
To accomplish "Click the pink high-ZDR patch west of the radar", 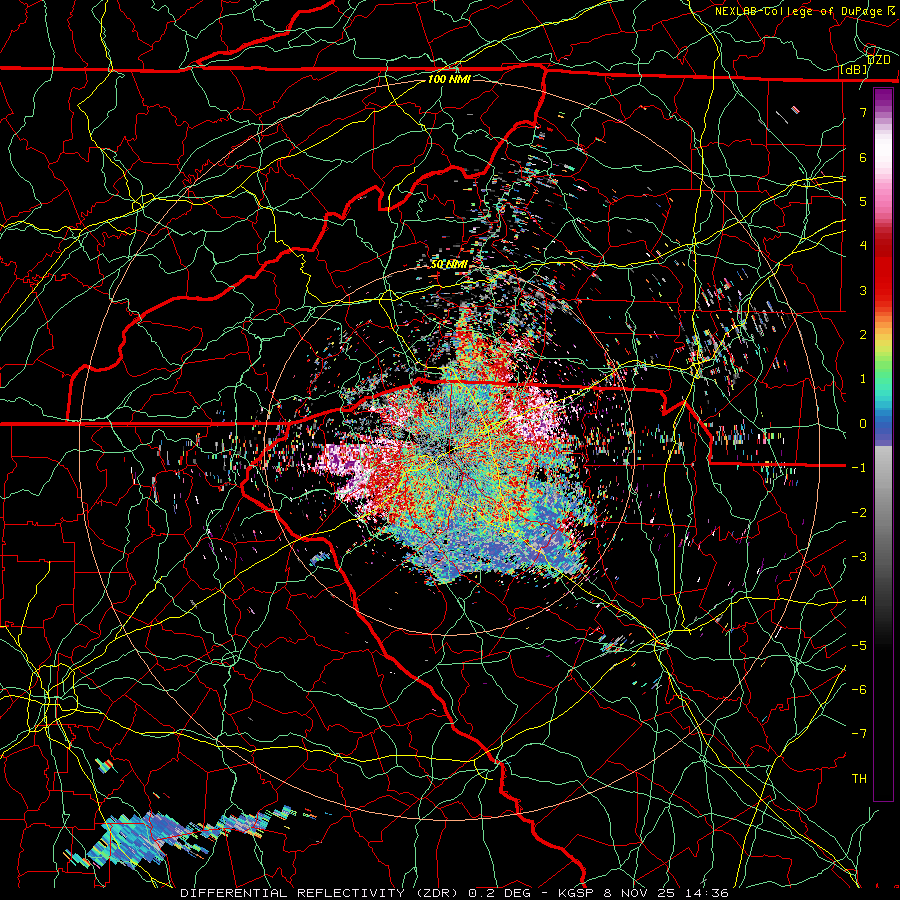I will 349,464.
